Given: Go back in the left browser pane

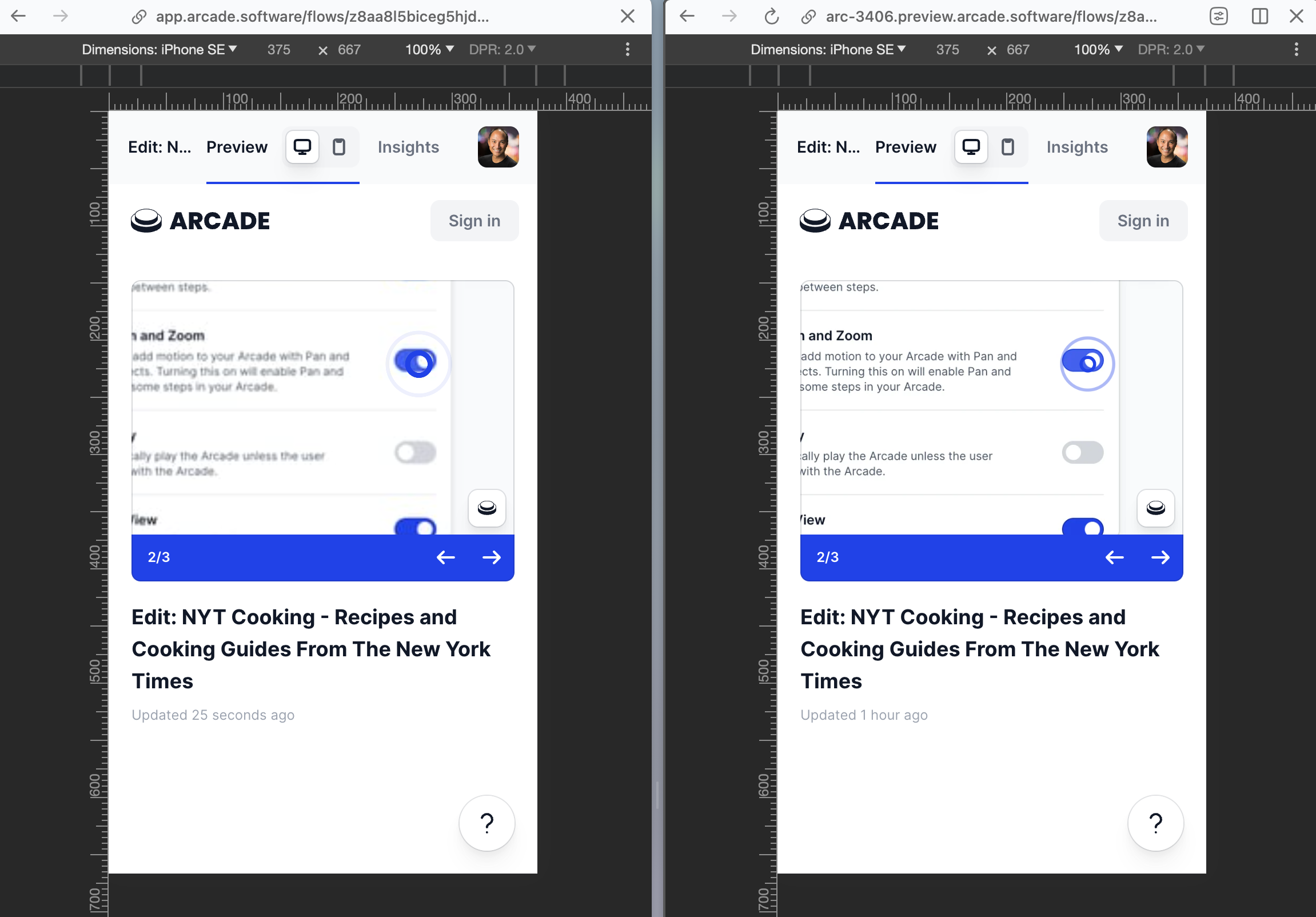Looking at the screenshot, I should (19, 16).
